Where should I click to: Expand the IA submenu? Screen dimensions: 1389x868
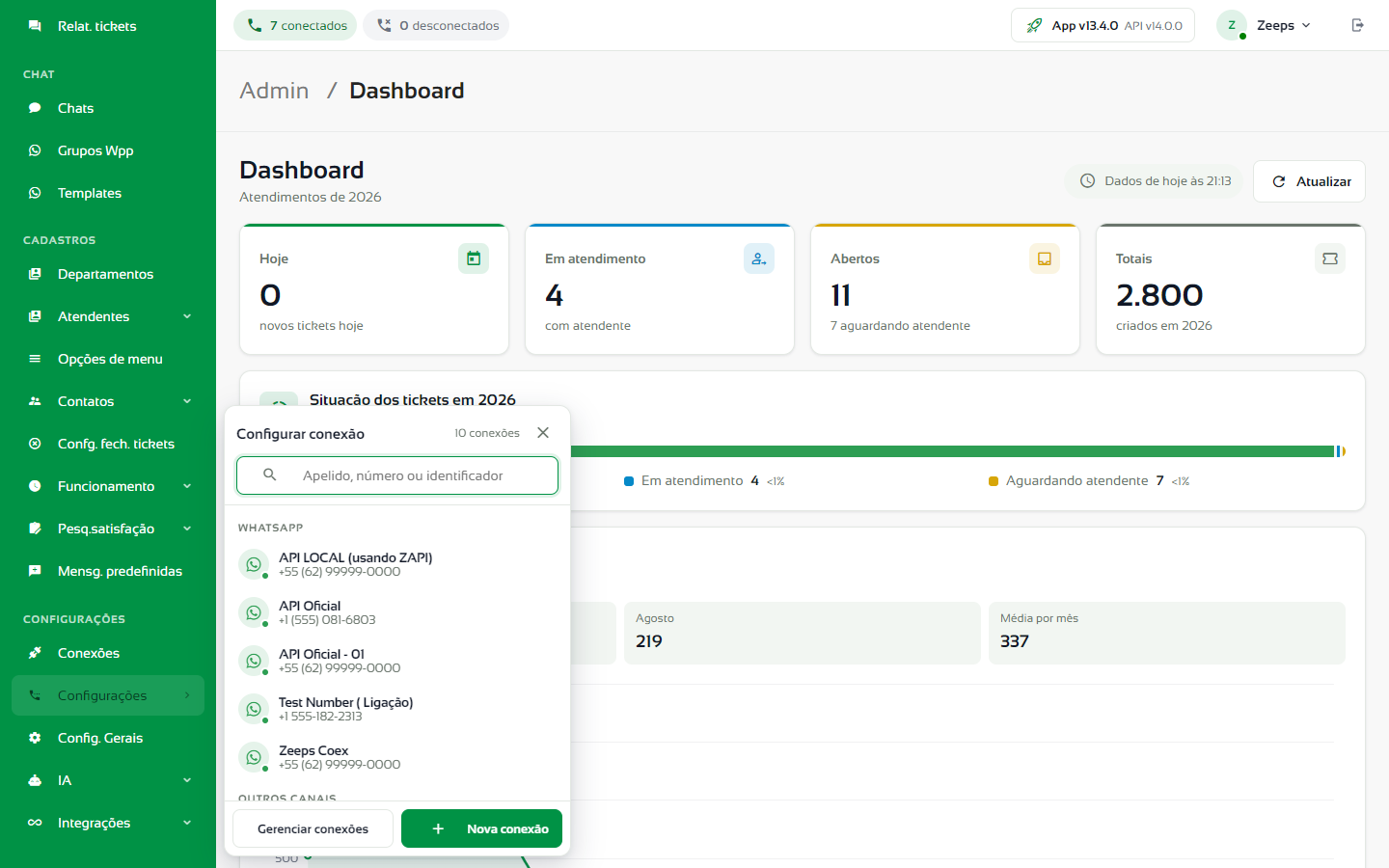coord(187,780)
